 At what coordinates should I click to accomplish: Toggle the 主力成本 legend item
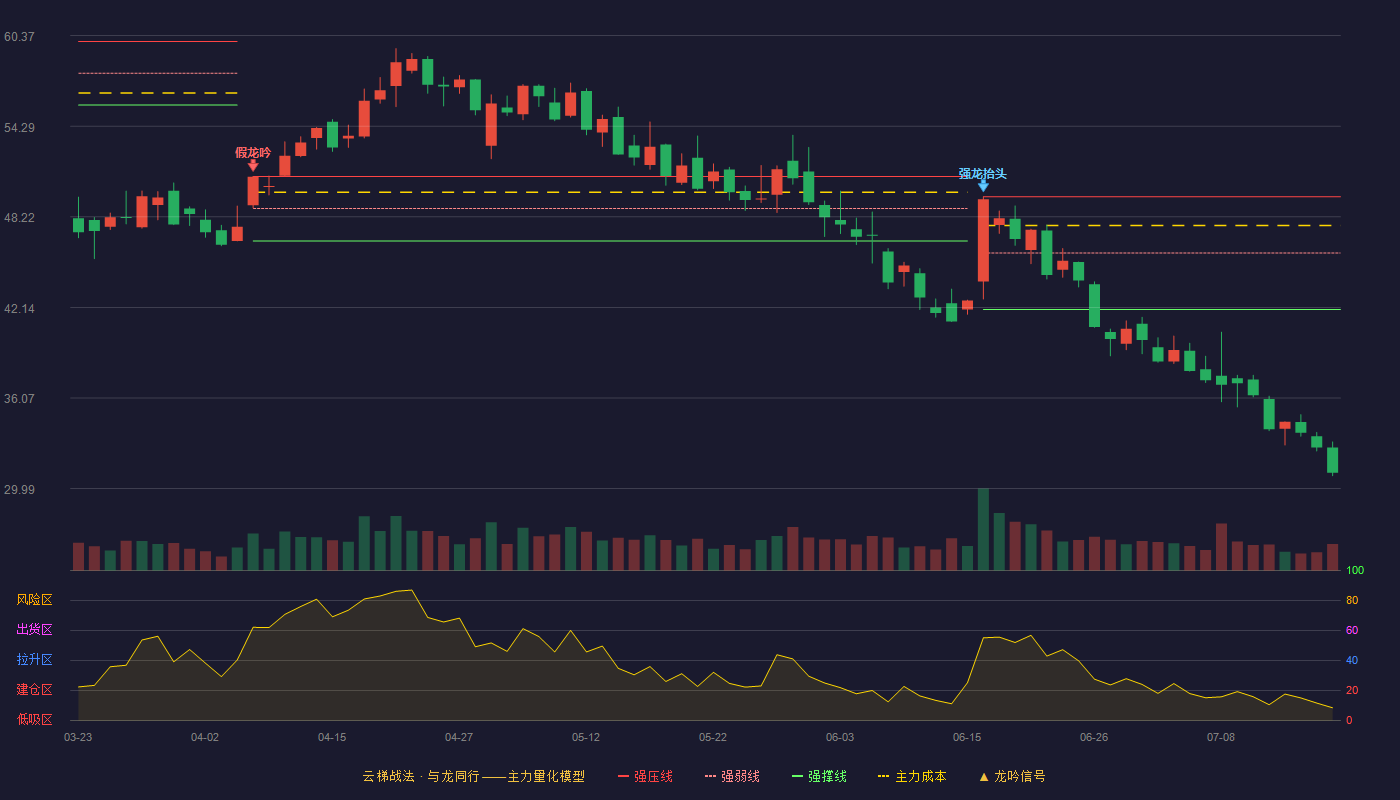tap(912, 776)
